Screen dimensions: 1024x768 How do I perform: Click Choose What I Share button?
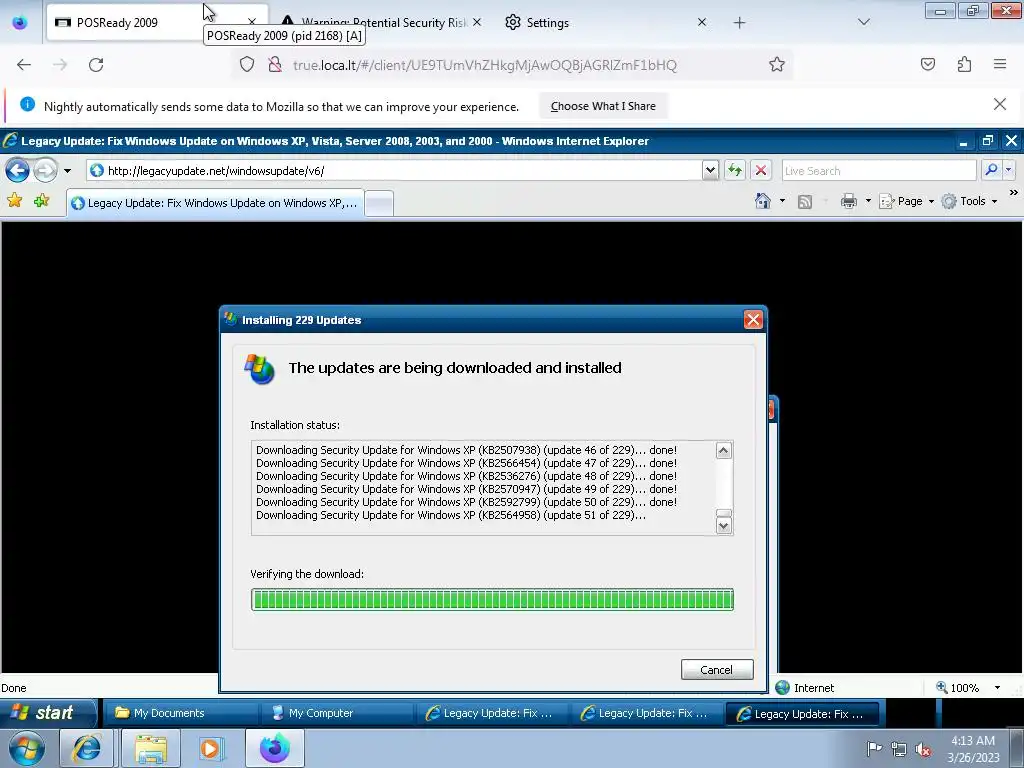click(x=603, y=106)
